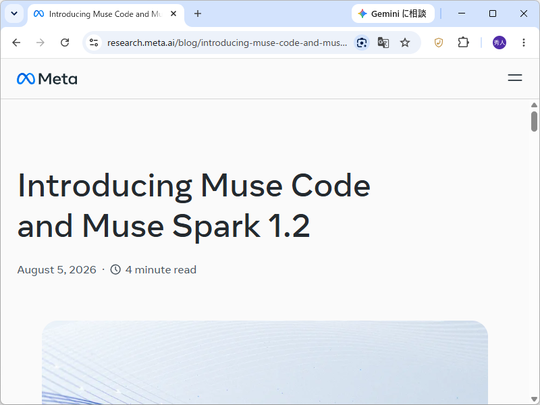The height and width of the screenshot is (405, 540).
Task: Reload the current page
Action: (65, 42)
